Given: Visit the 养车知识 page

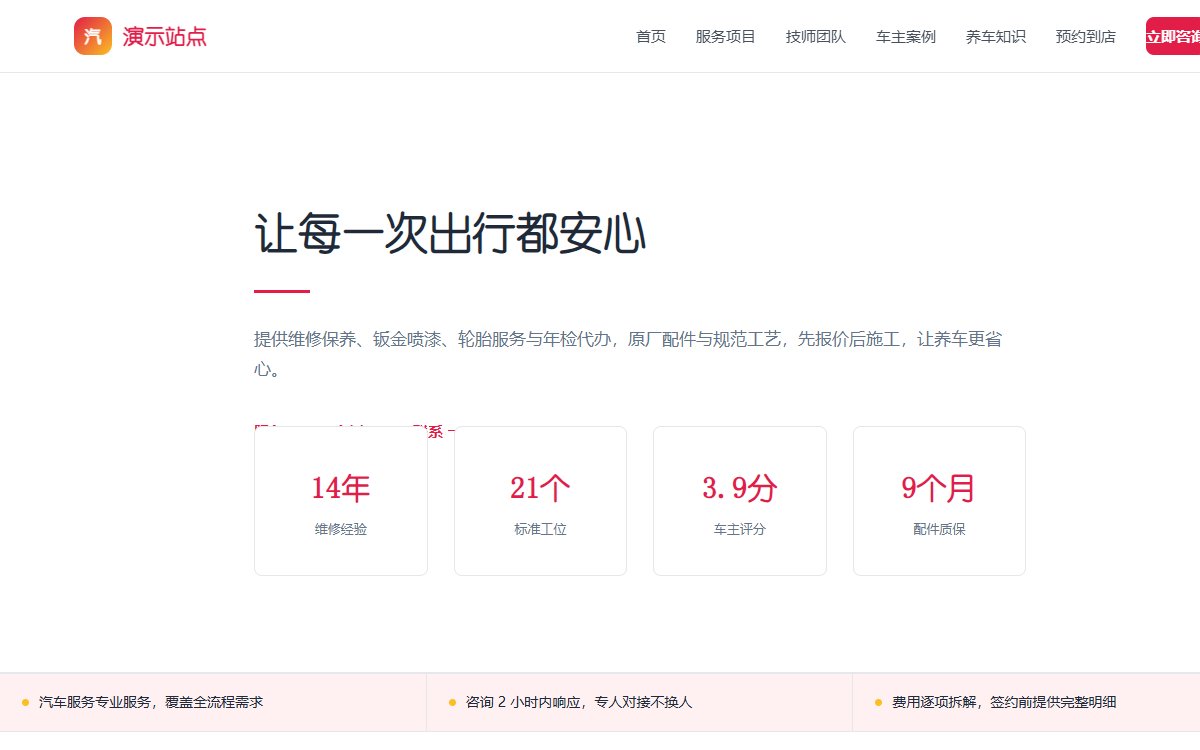Looking at the screenshot, I should [996, 37].
